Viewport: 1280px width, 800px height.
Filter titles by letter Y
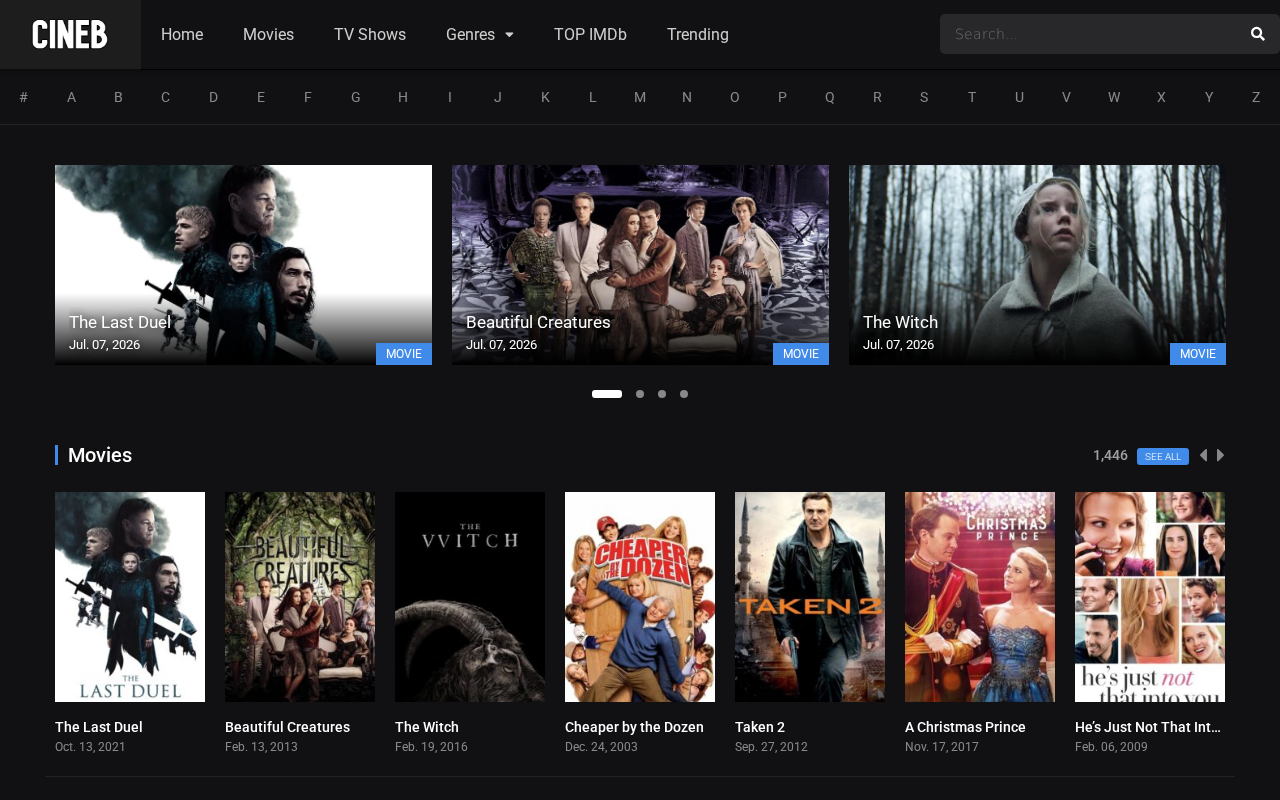(1209, 97)
